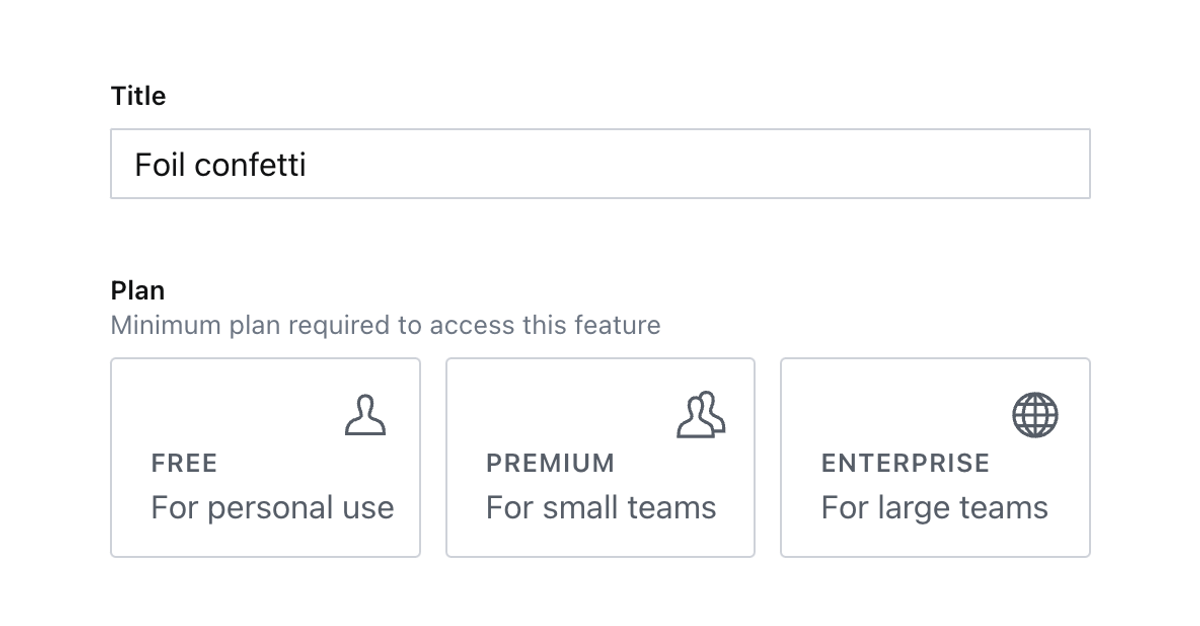The image size is (1200, 626).
Task: Click the PREMIUM label text
Action: coord(550,462)
